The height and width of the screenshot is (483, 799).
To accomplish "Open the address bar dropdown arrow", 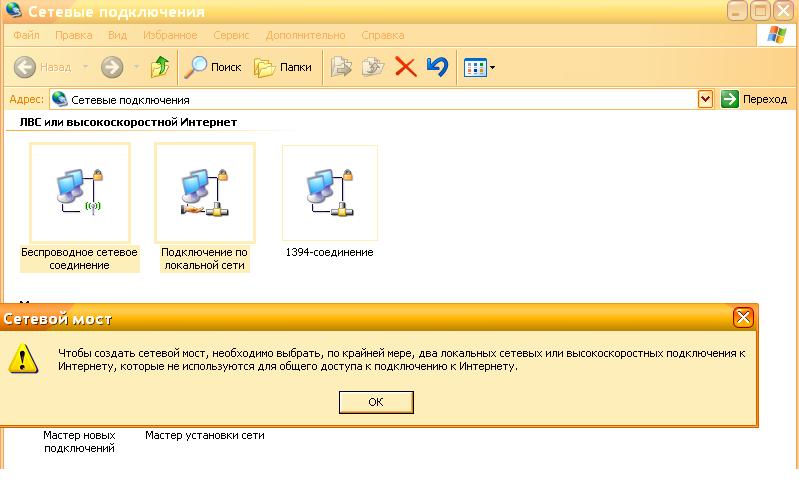I will (705, 99).
